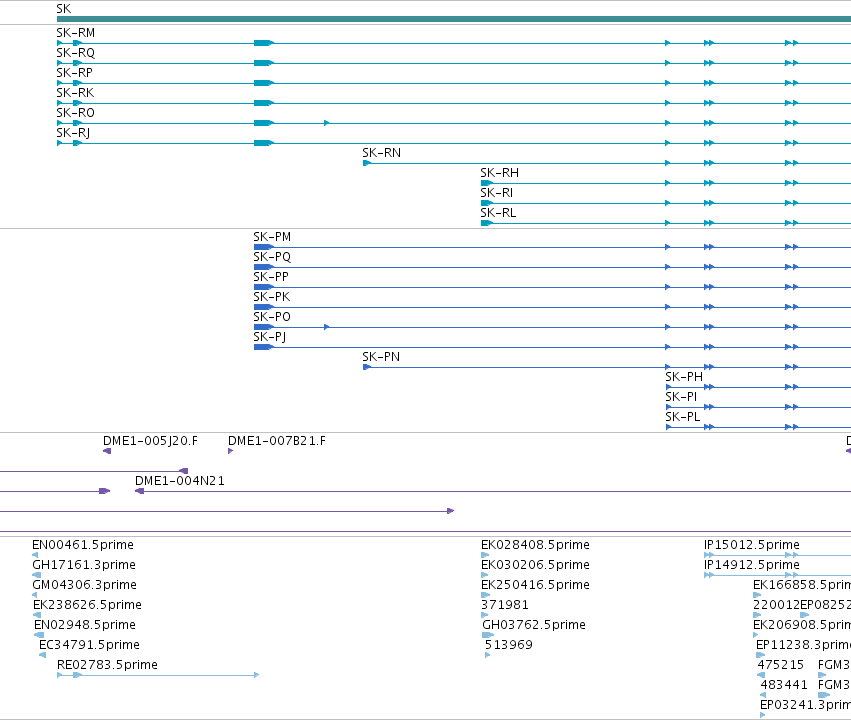Screen dimensions: 851x720
Task: Click the IP15012.5prime EST label
Action: 752,545
